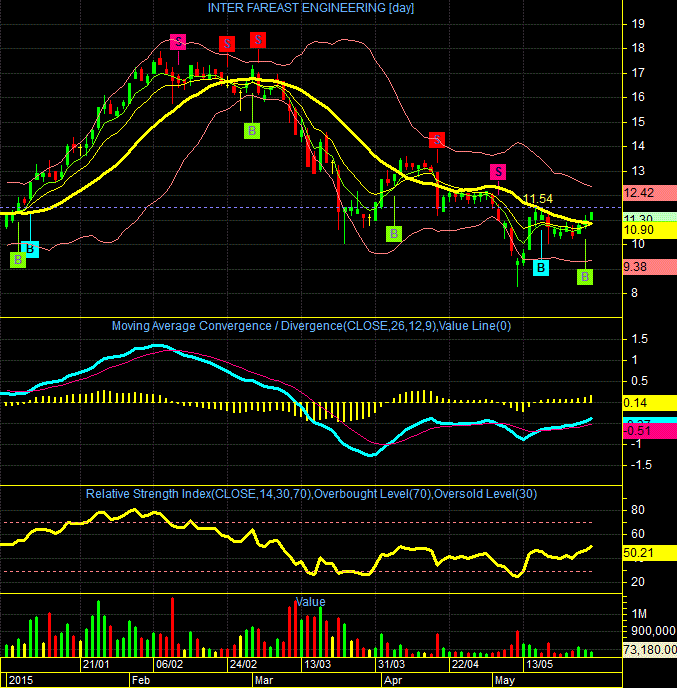
Task: Select the May month label
Action: pyautogui.click(x=505, y=680)
